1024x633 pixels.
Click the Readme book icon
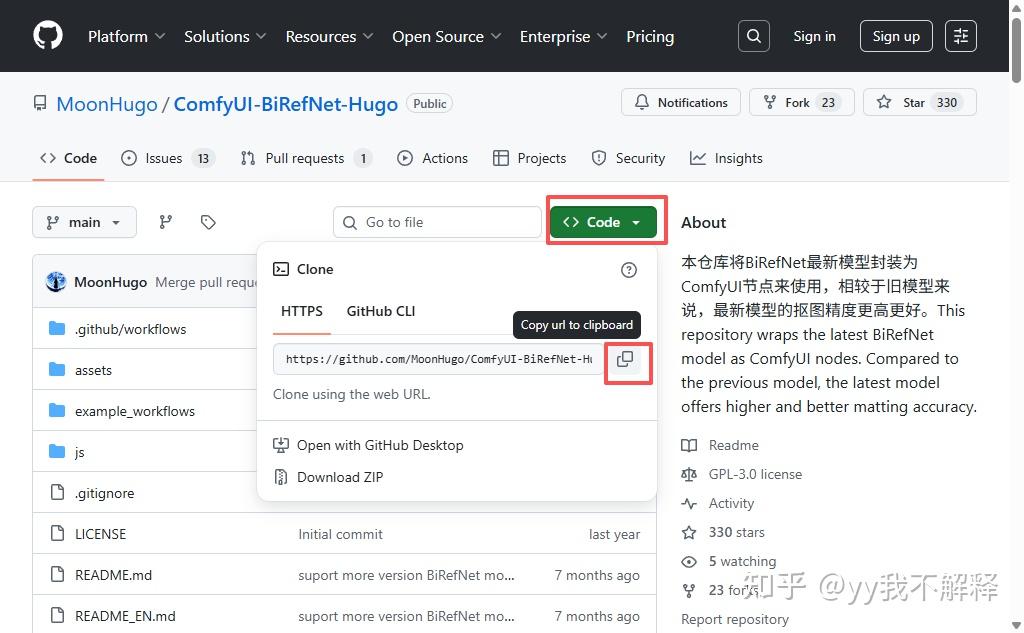coord(689,444)
